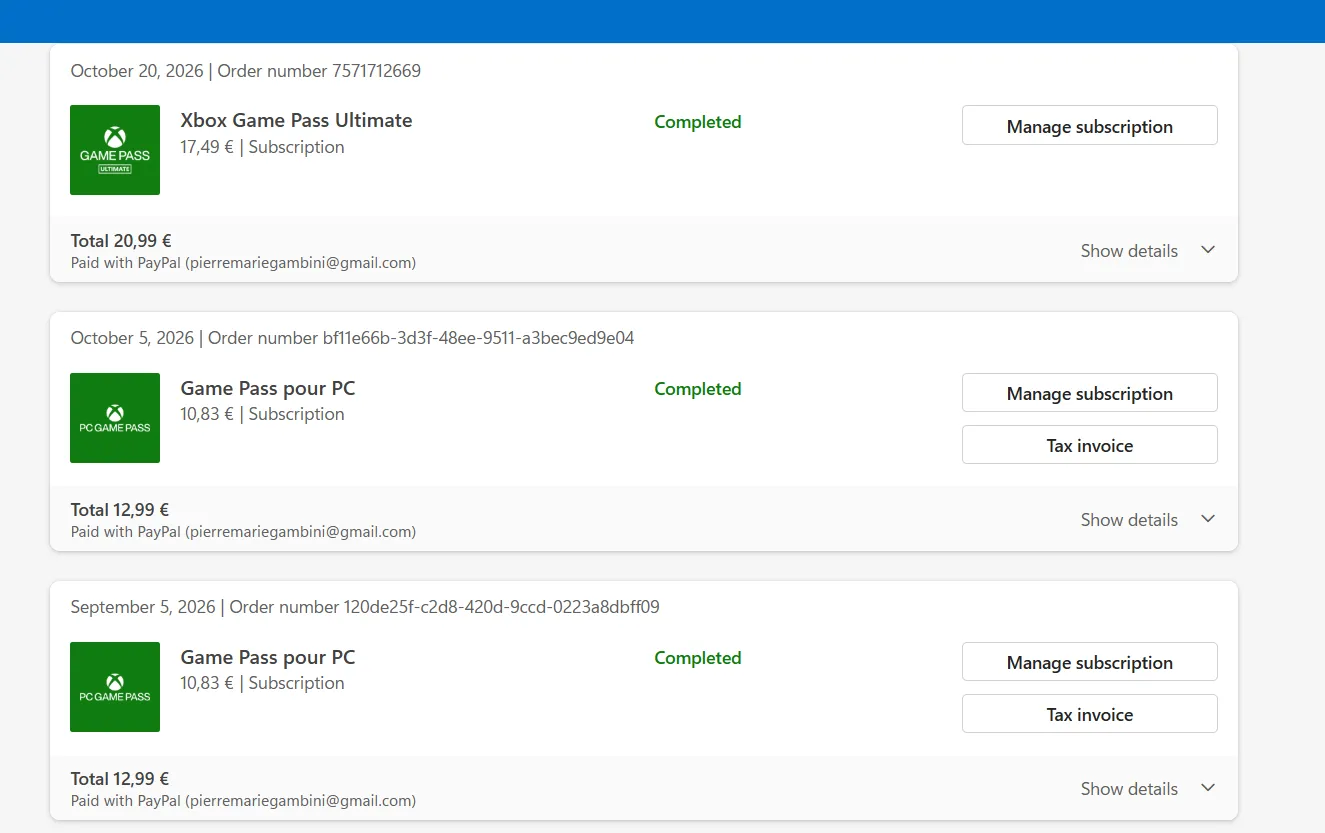Click Total 12,99 € on the October 5 order

tap(120, 510)
